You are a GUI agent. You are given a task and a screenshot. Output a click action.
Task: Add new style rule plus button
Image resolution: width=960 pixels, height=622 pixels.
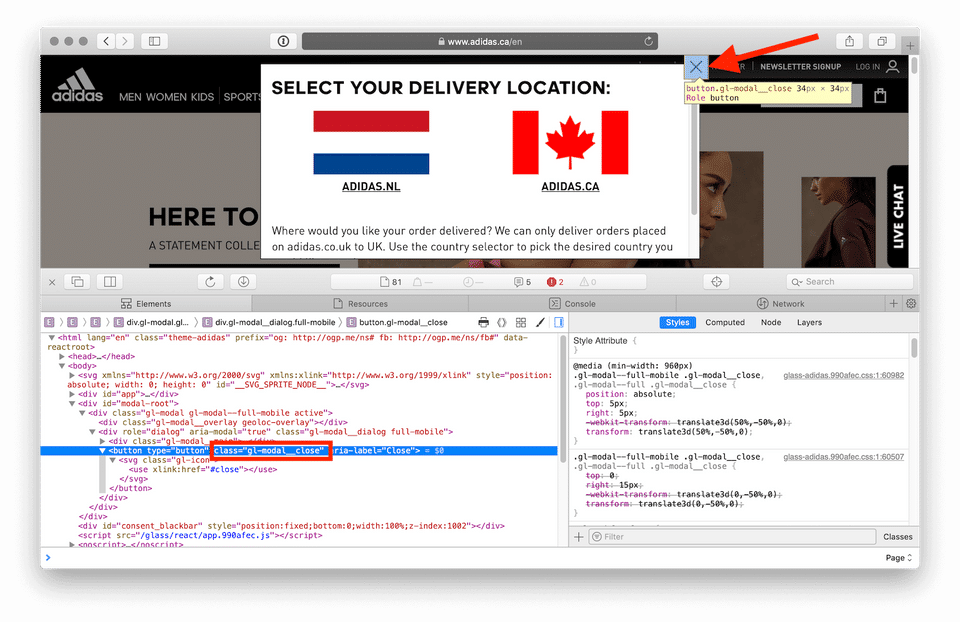(579, 537)
